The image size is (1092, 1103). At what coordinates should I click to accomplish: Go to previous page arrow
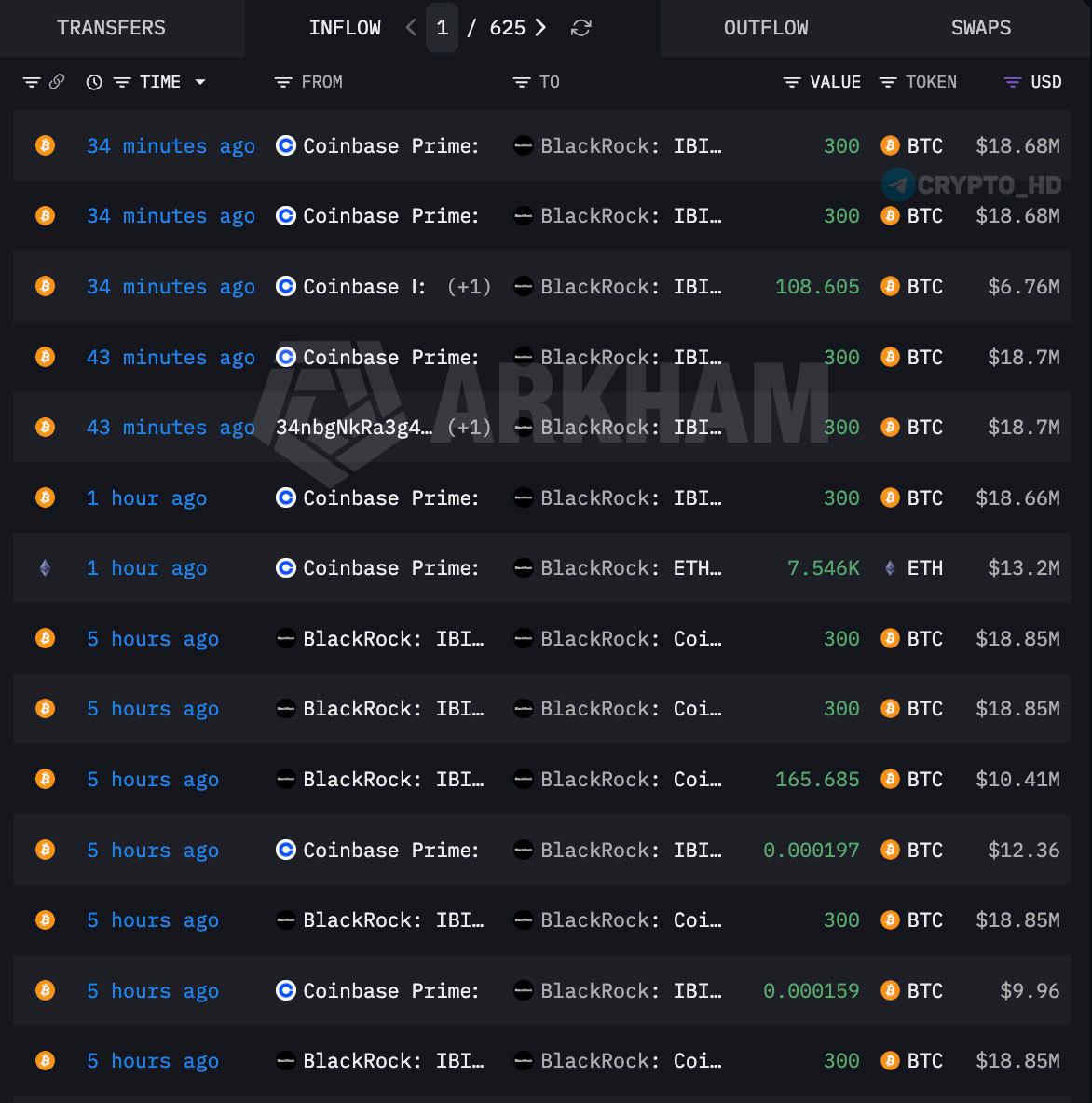click(x=412, y=27)
